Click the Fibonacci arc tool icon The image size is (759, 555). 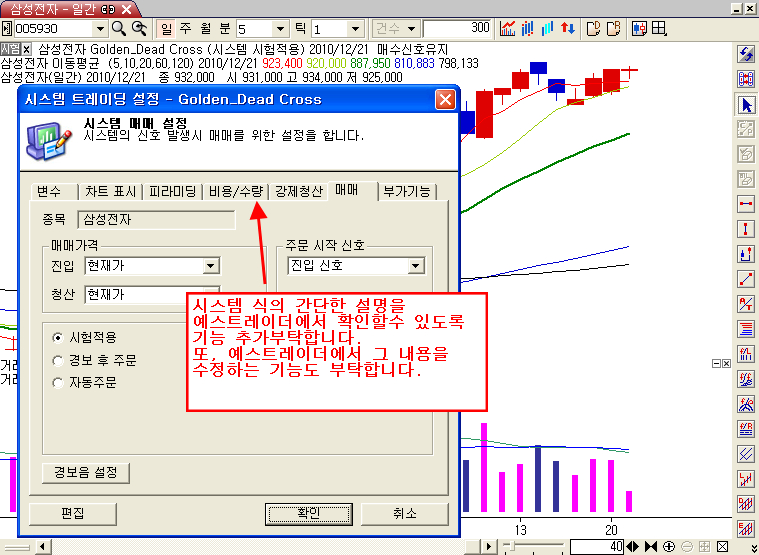click(745, 403)
